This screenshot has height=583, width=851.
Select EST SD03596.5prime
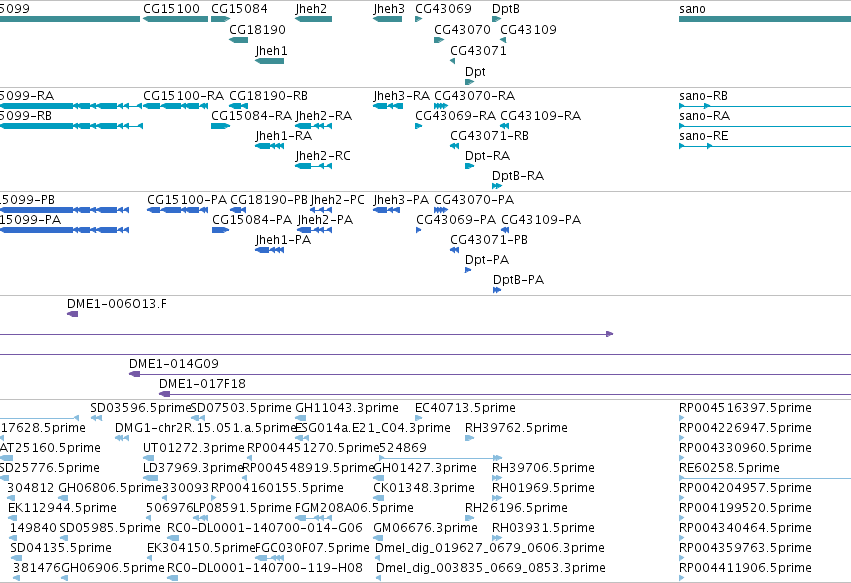(x=97, y=418)
